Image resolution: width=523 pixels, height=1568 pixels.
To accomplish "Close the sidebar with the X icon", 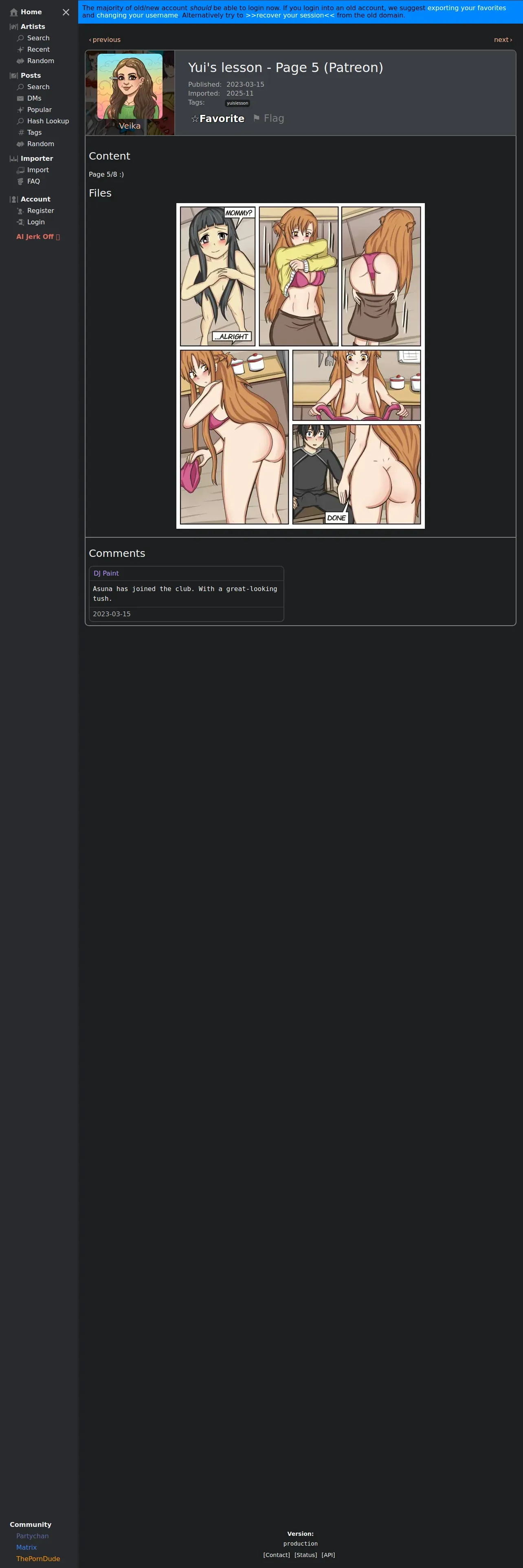I will (x=66, y=12).
